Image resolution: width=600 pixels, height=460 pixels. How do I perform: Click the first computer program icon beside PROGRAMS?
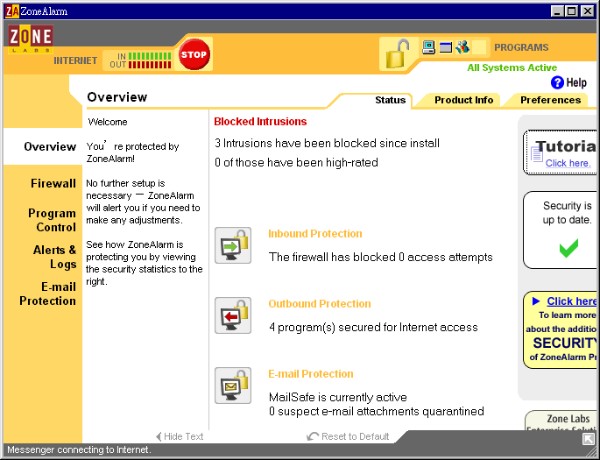(429, 47)
